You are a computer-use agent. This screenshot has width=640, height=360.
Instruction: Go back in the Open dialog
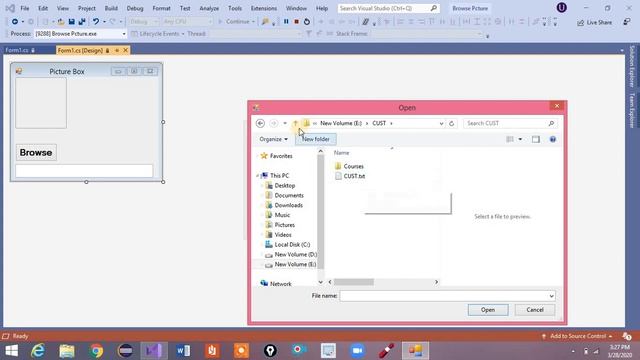(x=260, y=123)
